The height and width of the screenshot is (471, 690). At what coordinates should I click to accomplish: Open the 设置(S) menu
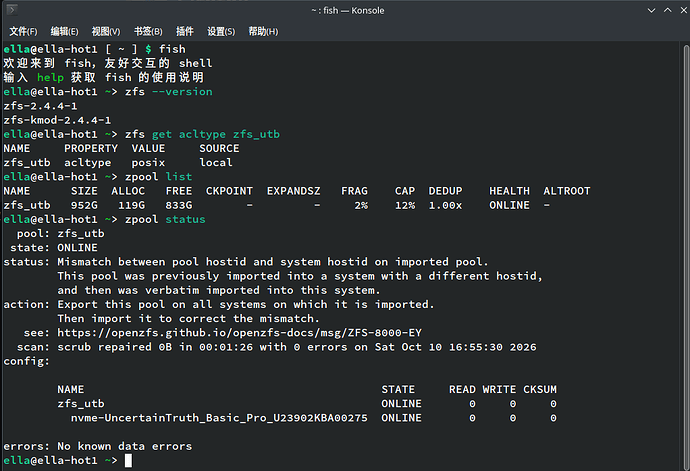coord(221,31)
